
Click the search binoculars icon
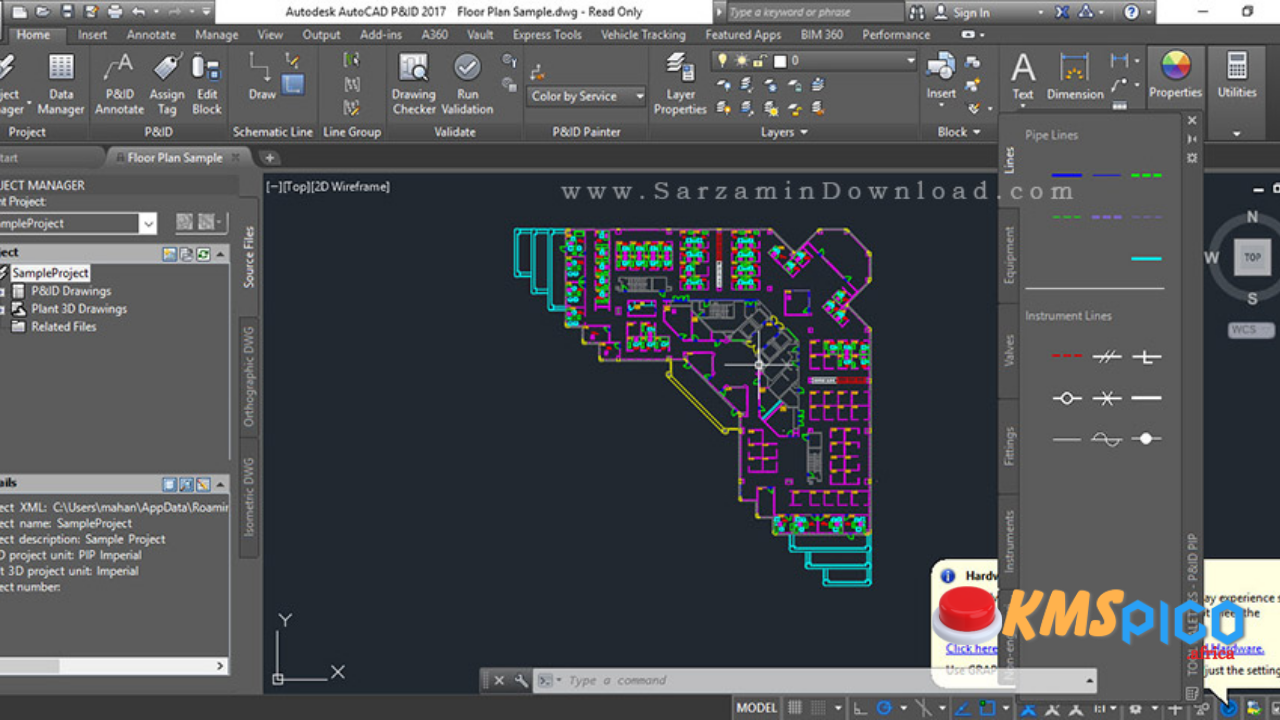pyautogui.click(x=918, y=12)
